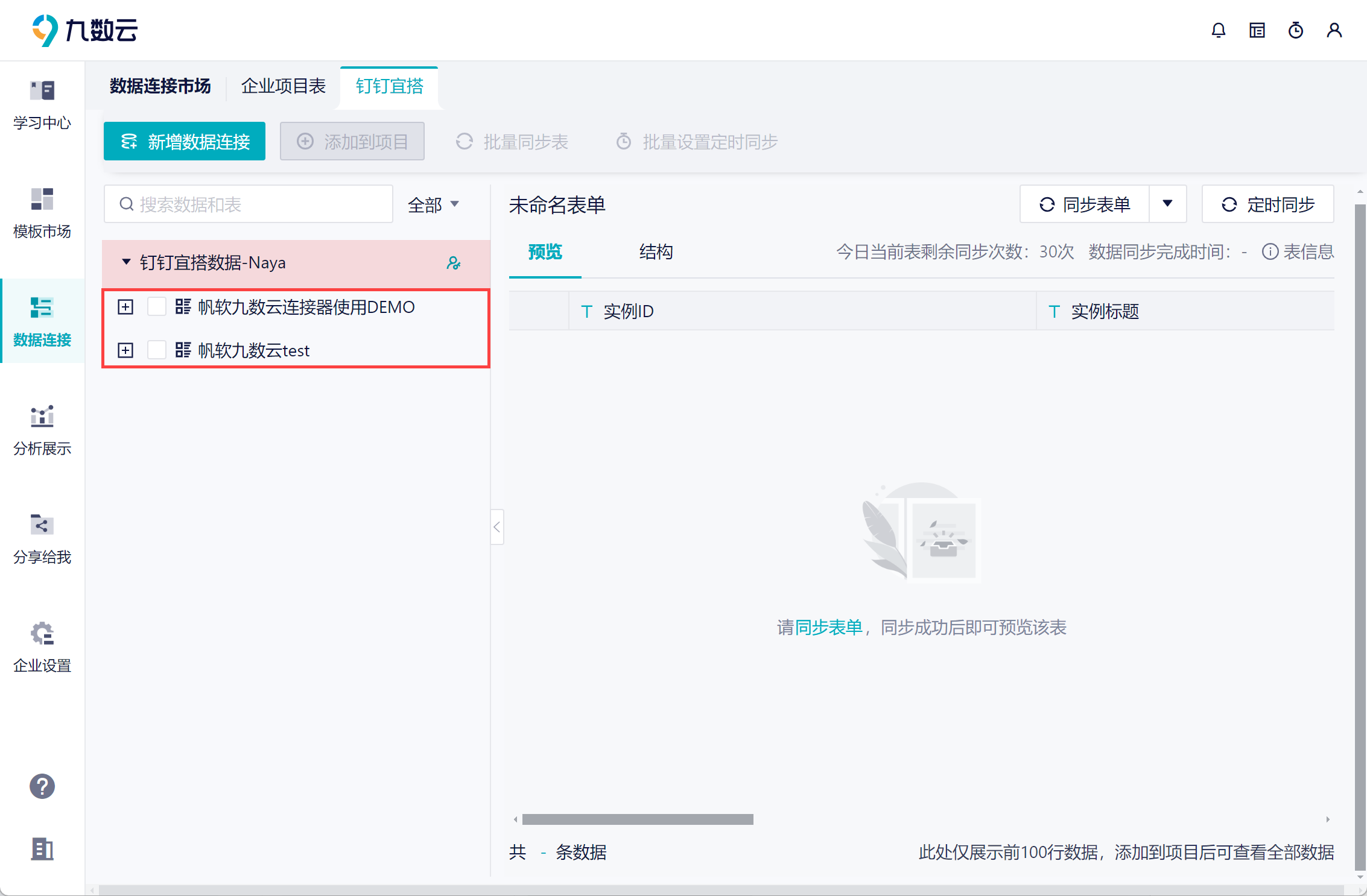Click the notification bell icon
This screenshot has width=1367, height=896.
click(x=1218, y=30)
